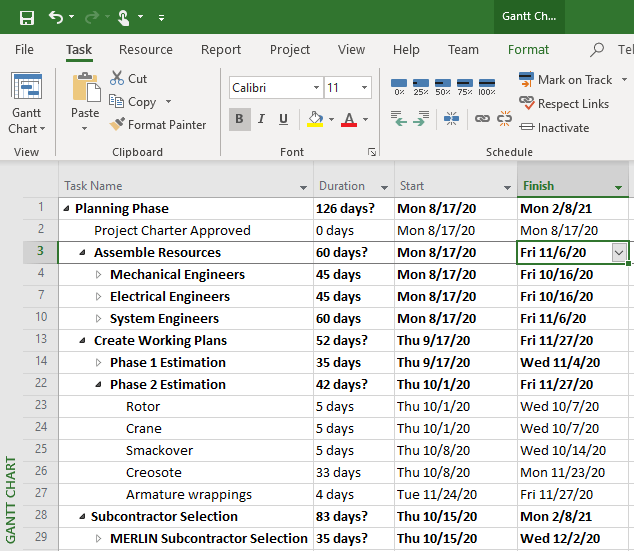This screenshot has width=634, height=551.
Task: Click the Copy icon
Action: (116, 101)
